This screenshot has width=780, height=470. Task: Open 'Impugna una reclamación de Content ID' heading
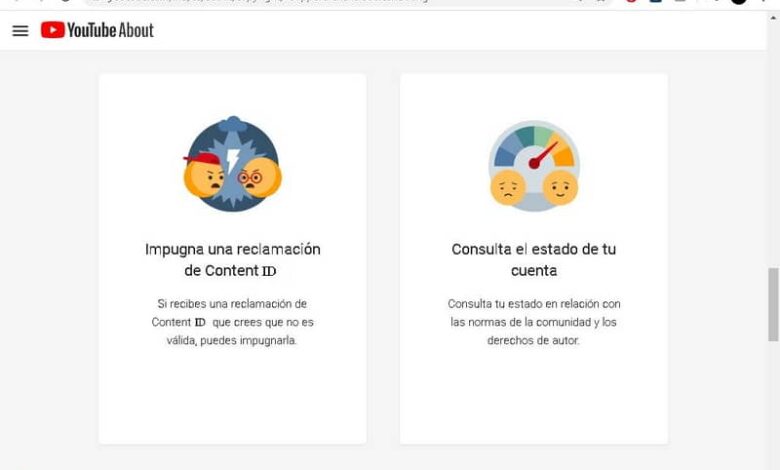(x=233, y=260)
